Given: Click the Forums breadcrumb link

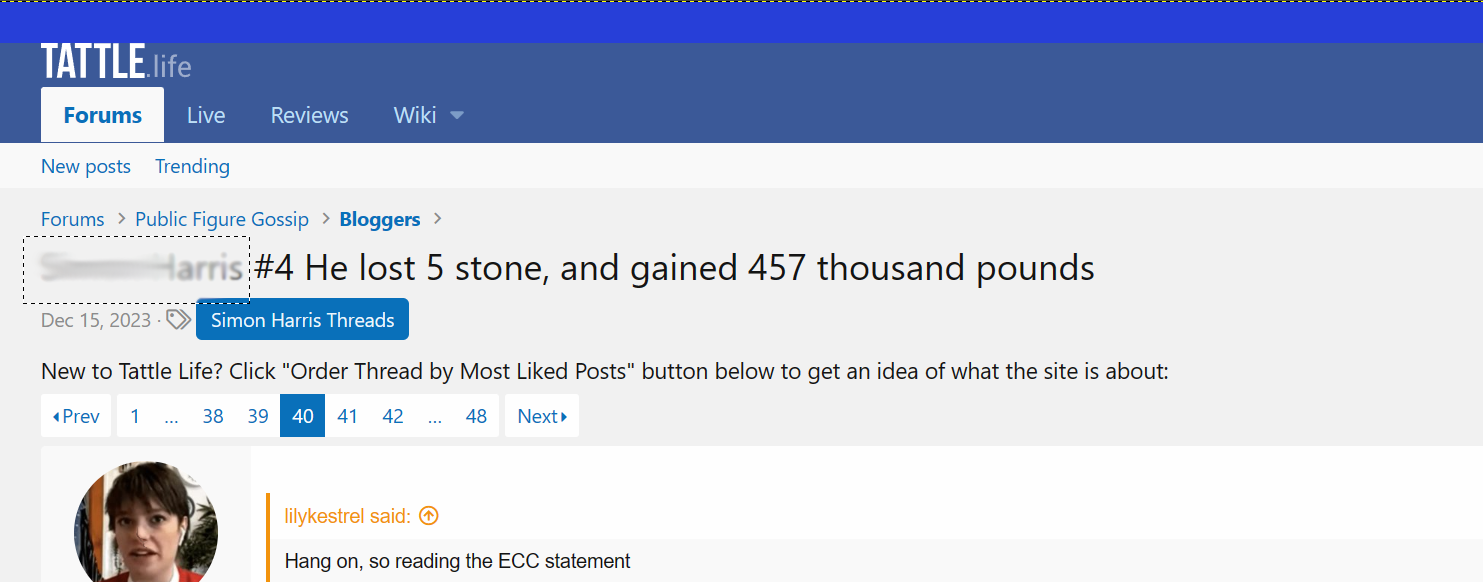Looking at the screenshot, I should pyautogui.click(x=73, y=219).
